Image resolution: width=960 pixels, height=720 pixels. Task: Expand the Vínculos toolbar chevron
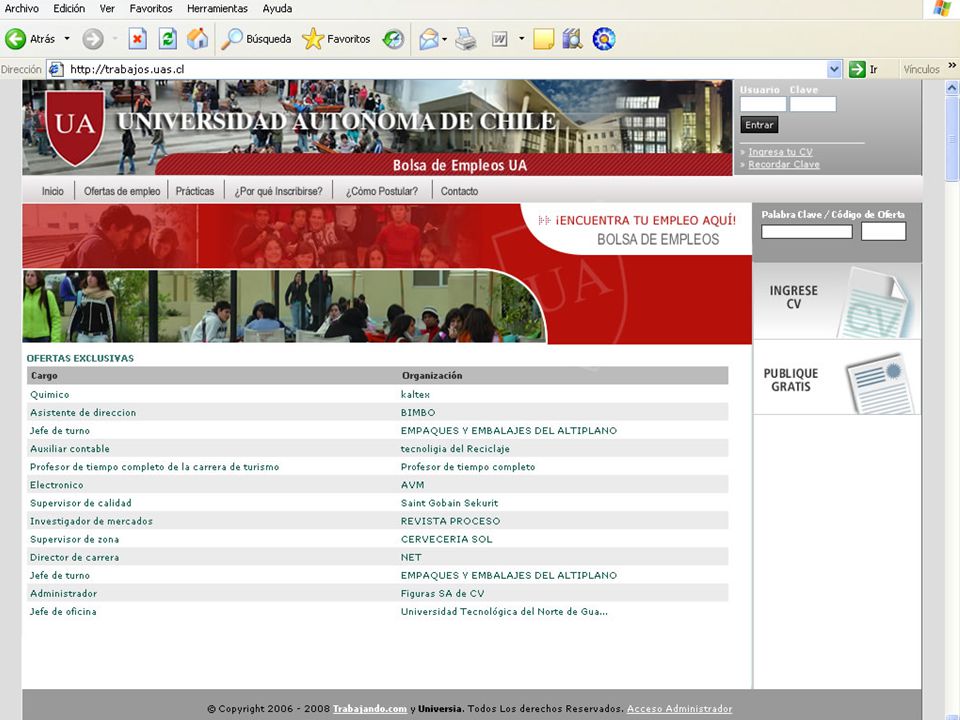coord(952,66)
